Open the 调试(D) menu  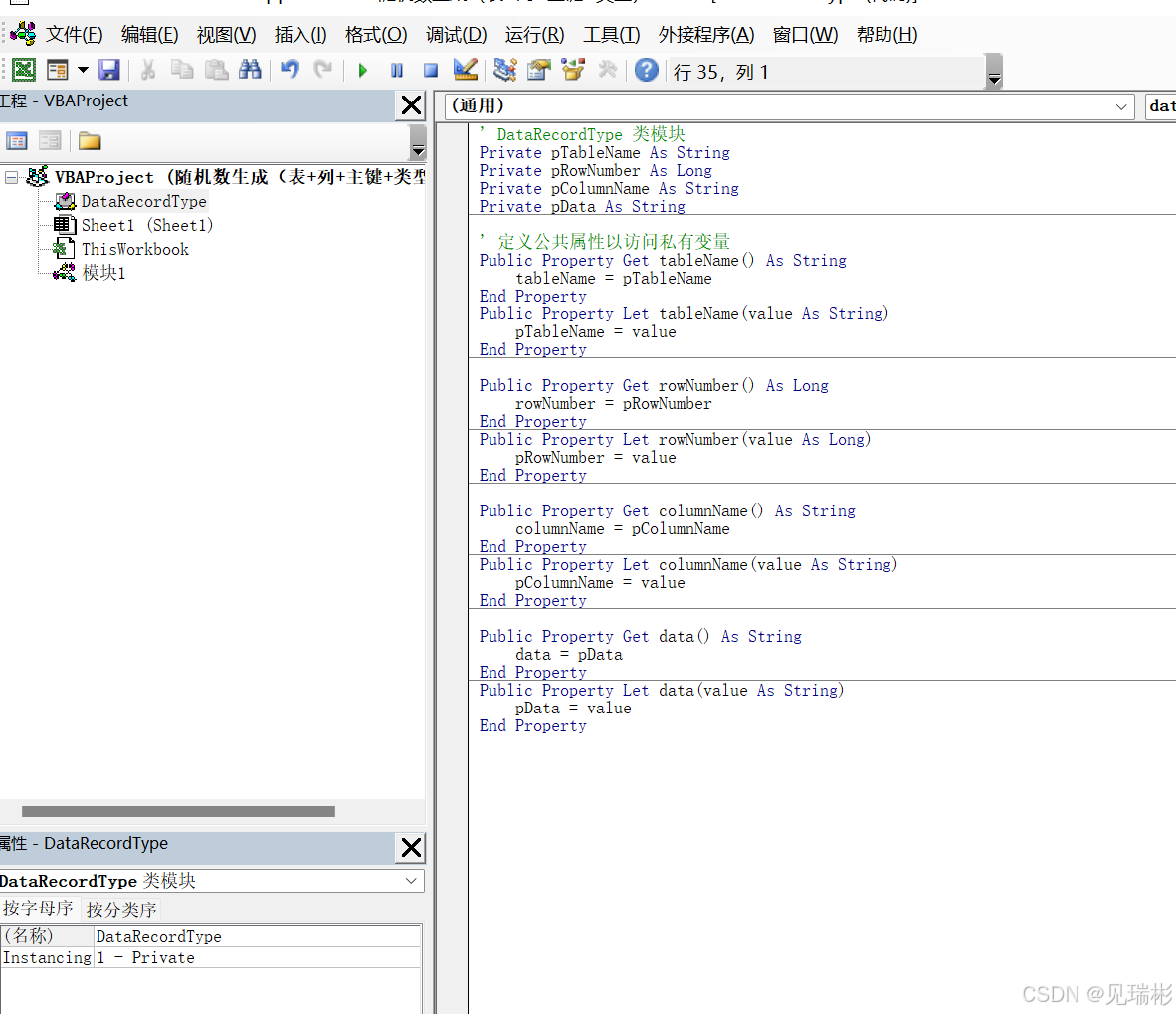tap(456, 35)
